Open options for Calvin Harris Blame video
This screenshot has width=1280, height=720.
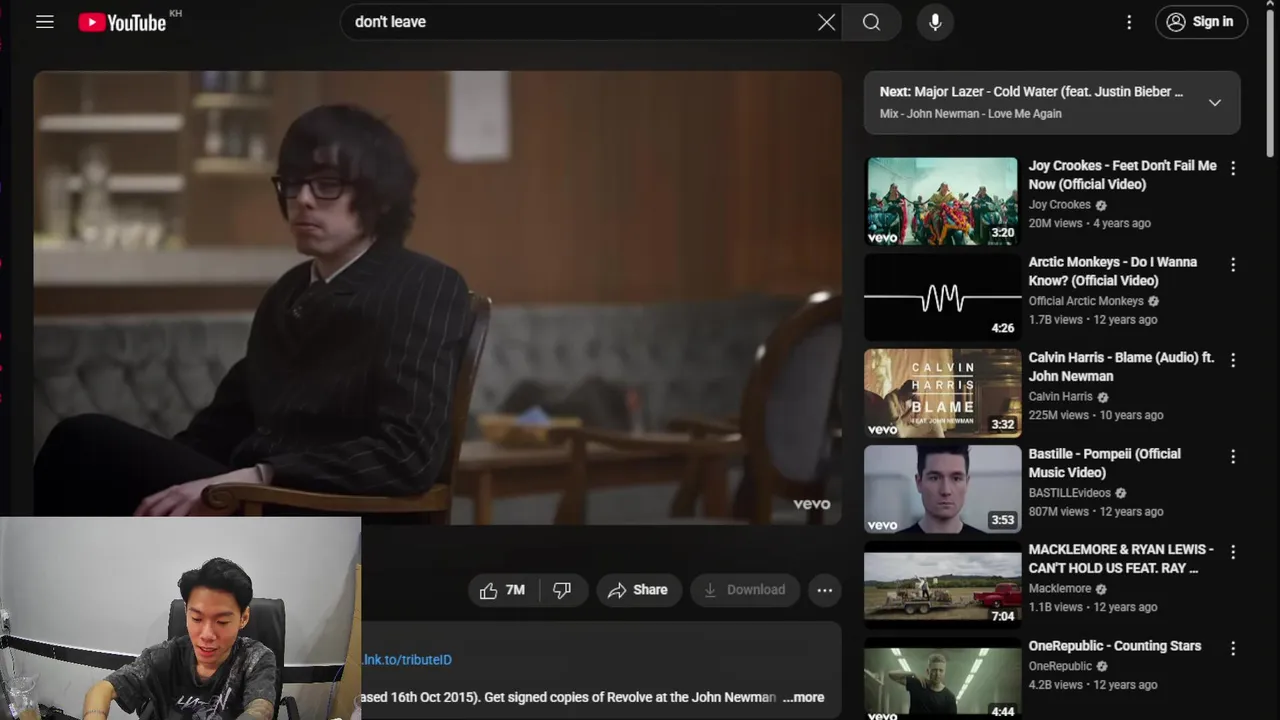click(1233, 360)
